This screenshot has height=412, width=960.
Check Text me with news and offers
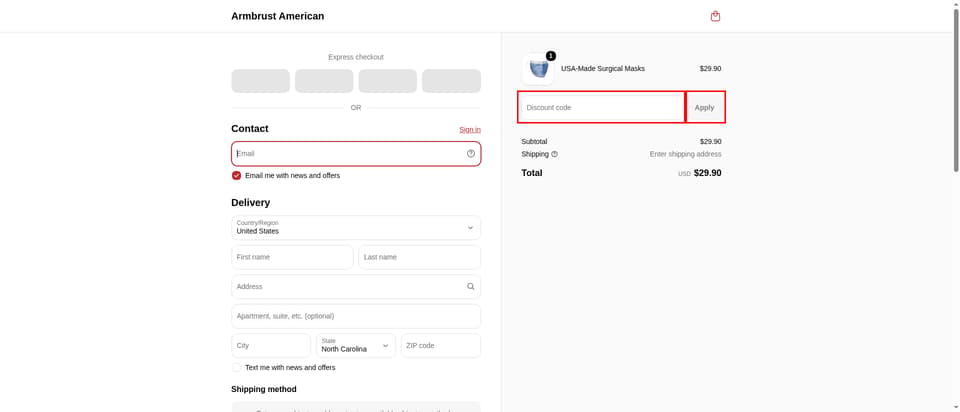click(x=236, y=368)
